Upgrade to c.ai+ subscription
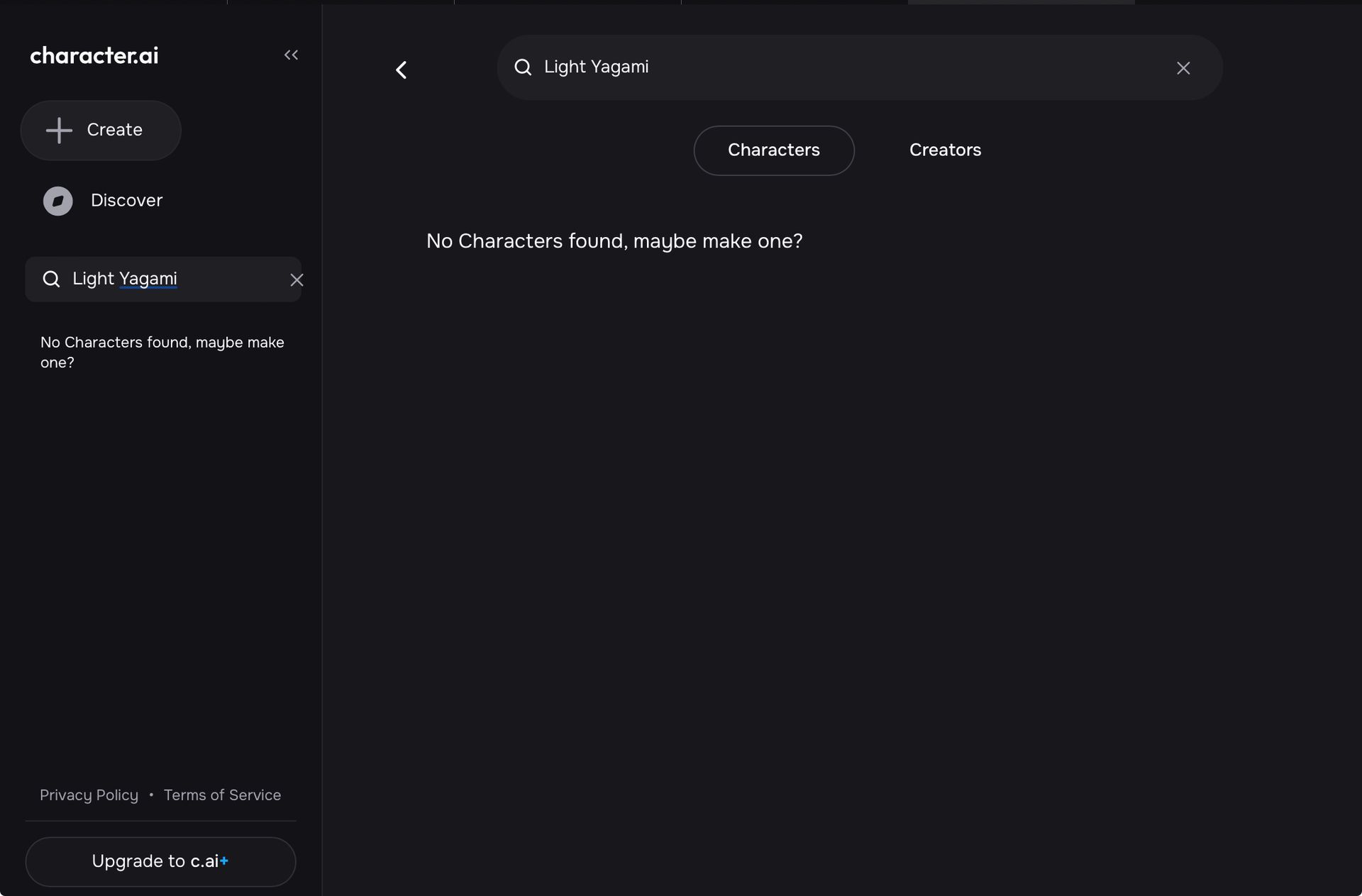 coord(160,861)
